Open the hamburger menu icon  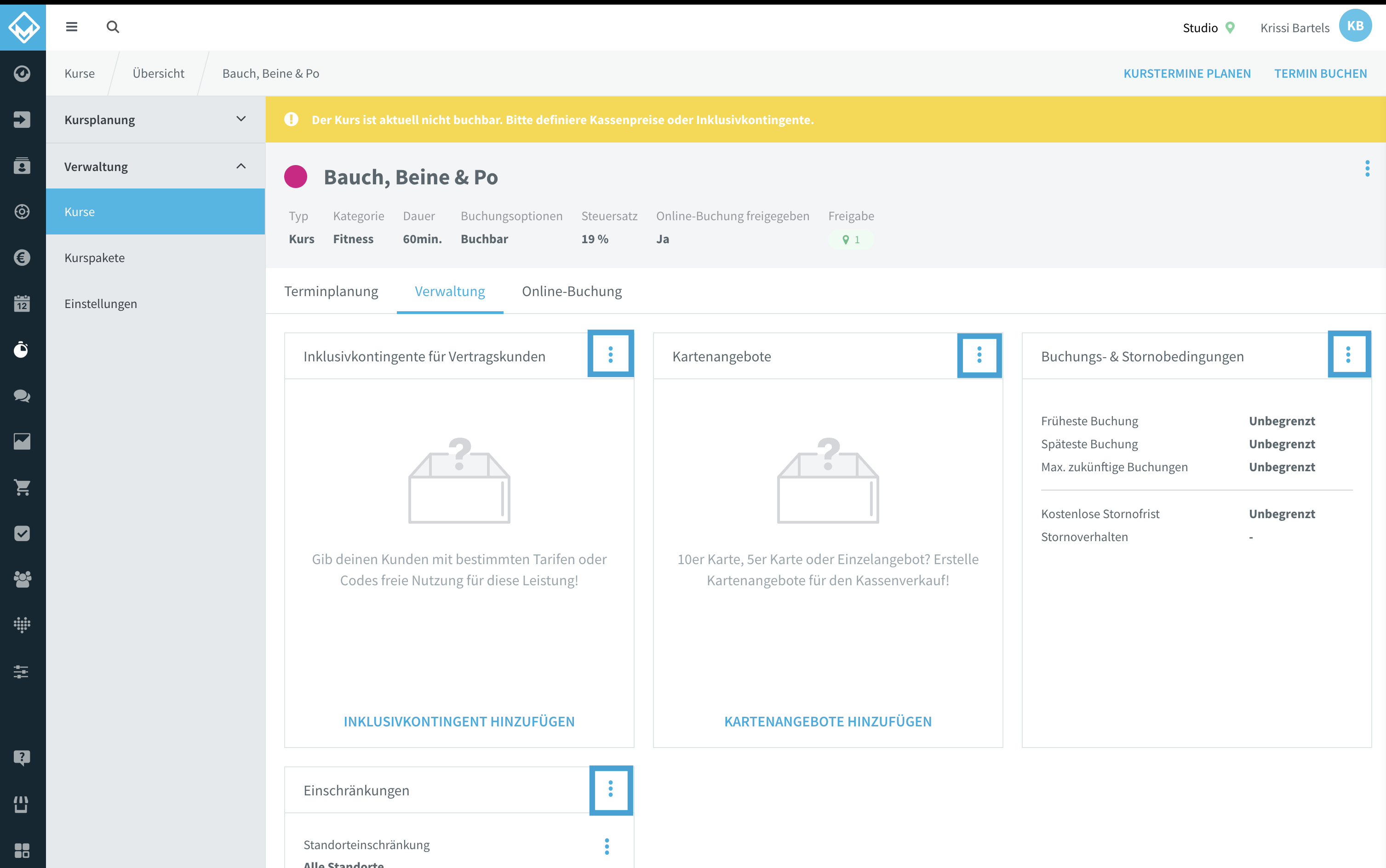point(72,27)
